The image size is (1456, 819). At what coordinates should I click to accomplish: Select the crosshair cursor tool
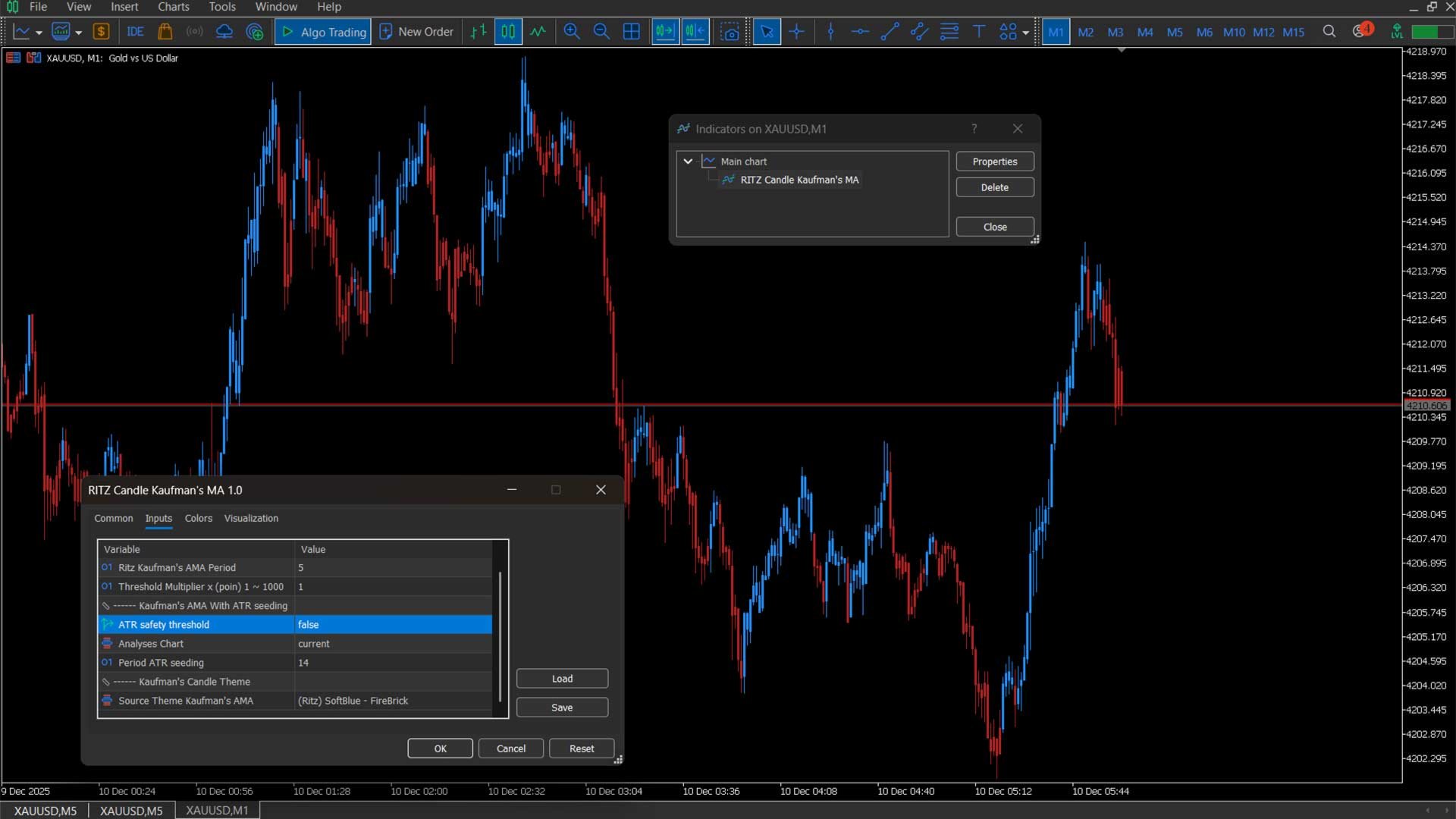796,32
